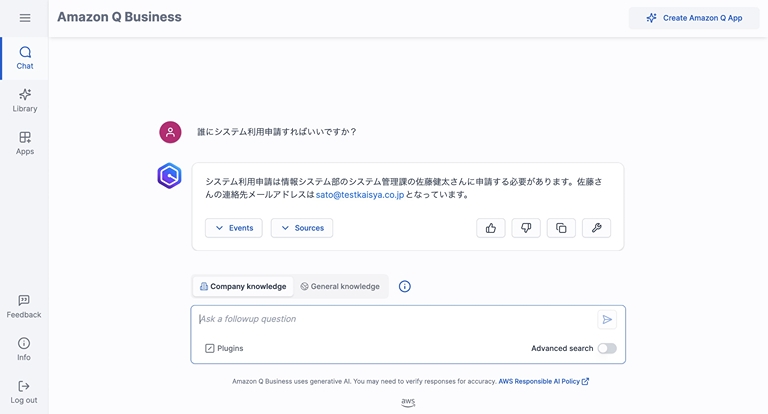Toggle the Advanced search switch
Image resolution: width=768 pixels, height=414 pixels.
click(x=607, y=348)
